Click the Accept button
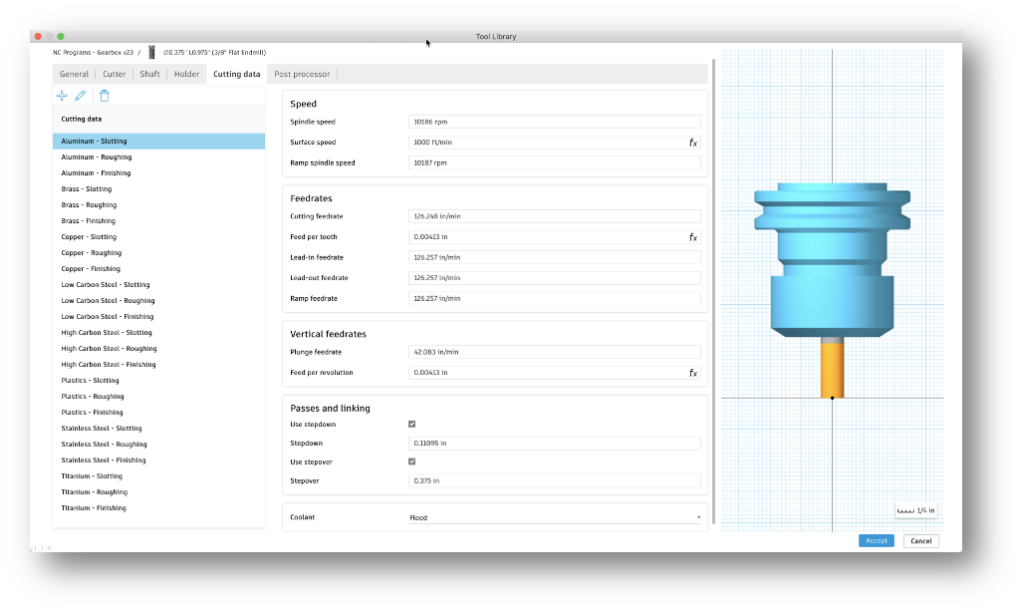Image resolution: width=1024 pixels, height=614 pixels. pos(876,540)
